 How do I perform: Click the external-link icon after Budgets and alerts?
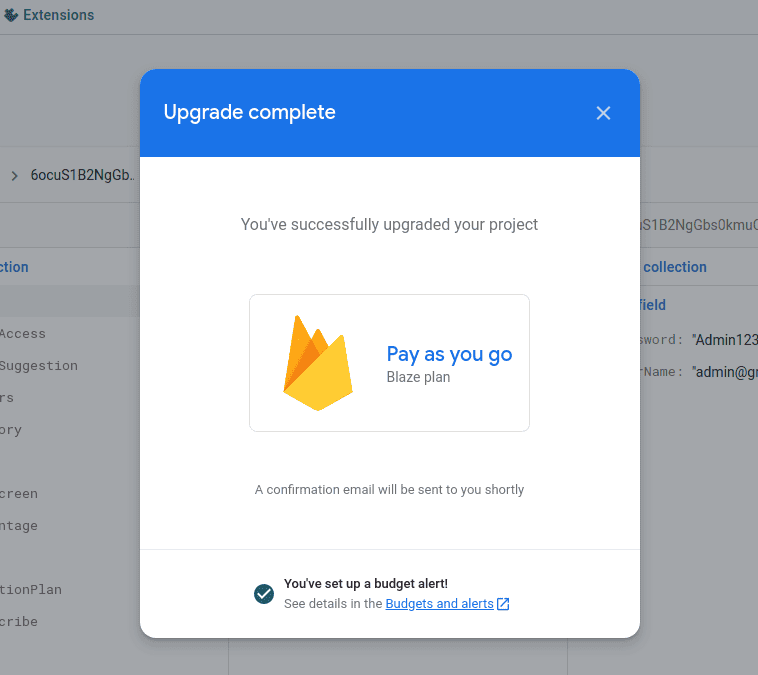[504, 604]
